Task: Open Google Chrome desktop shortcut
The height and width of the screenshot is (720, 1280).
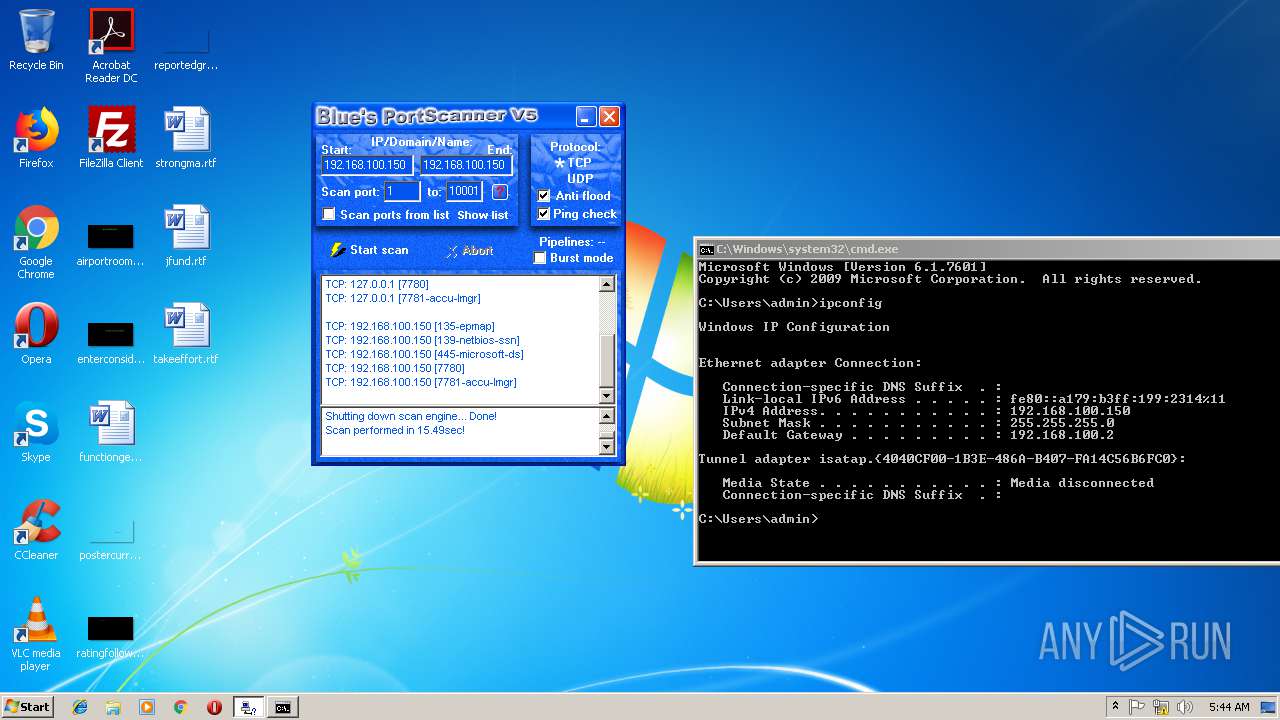Action: tap(36, 242)
